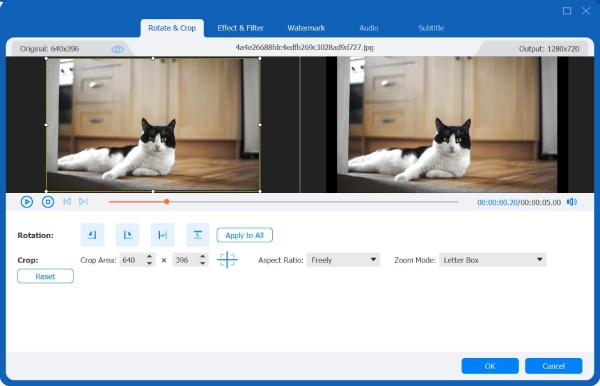This screenshot has height=386, width=600.
Task: Jump to the next frame
Action: tap(83, 202)
